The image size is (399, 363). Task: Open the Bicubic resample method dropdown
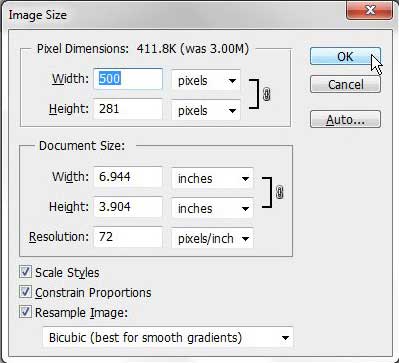pyautogui.click(x=168, y=337)
